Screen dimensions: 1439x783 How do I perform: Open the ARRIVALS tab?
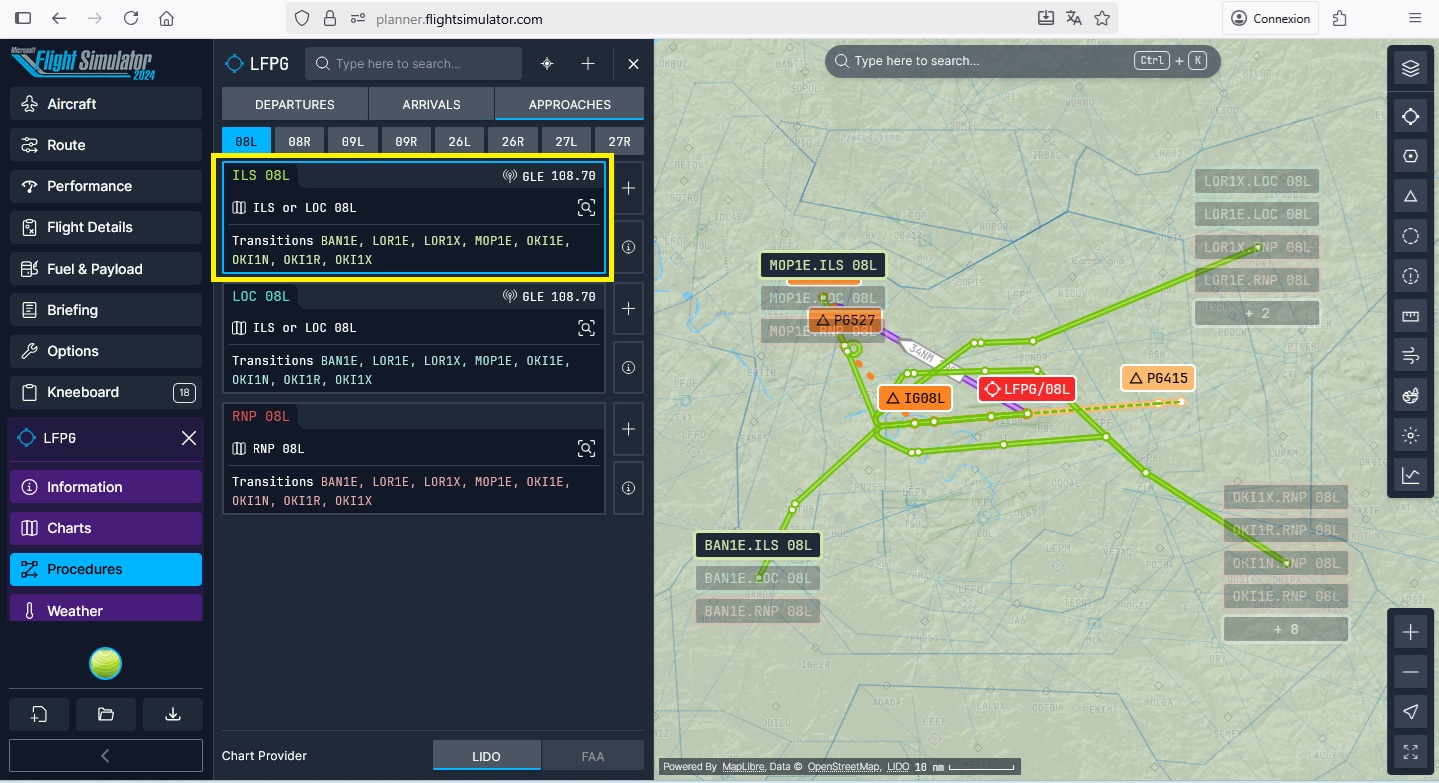click(x=431, y=104)
